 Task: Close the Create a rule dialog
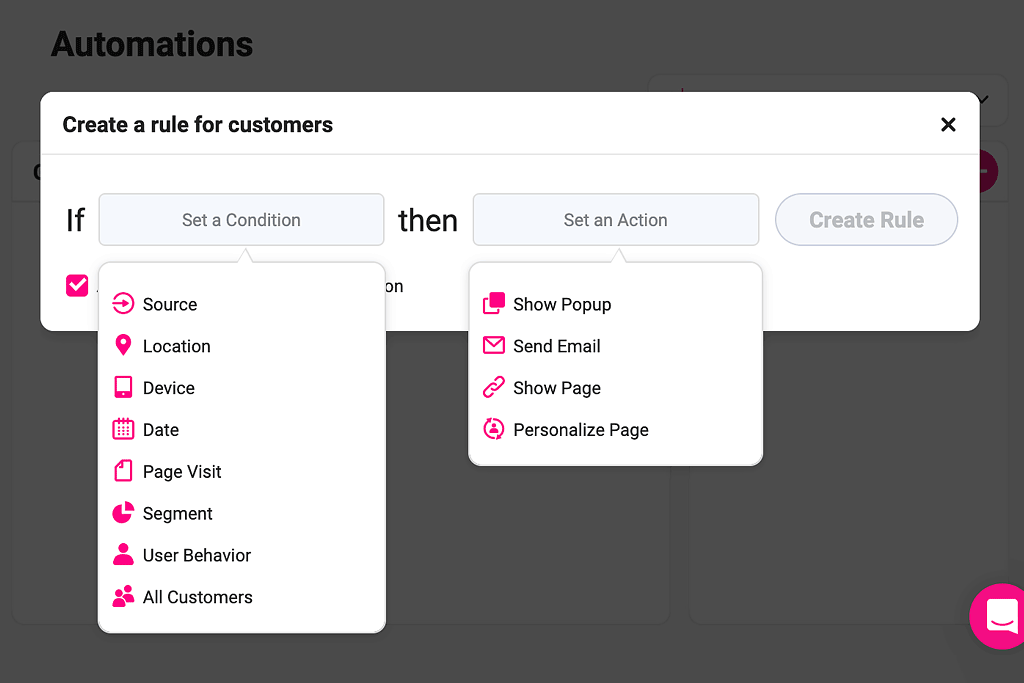[948, 125]
